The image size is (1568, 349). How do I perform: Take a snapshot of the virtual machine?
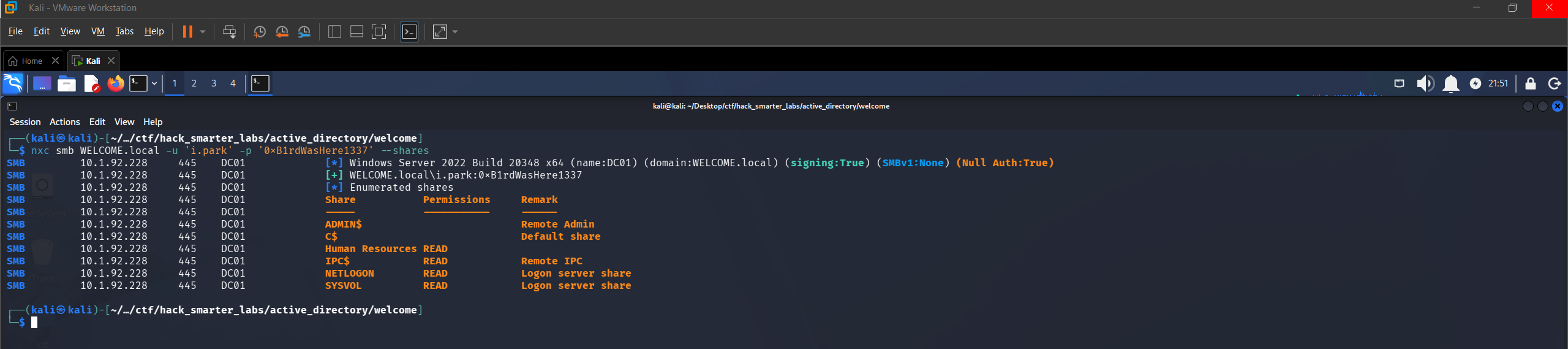click(260, 31)
